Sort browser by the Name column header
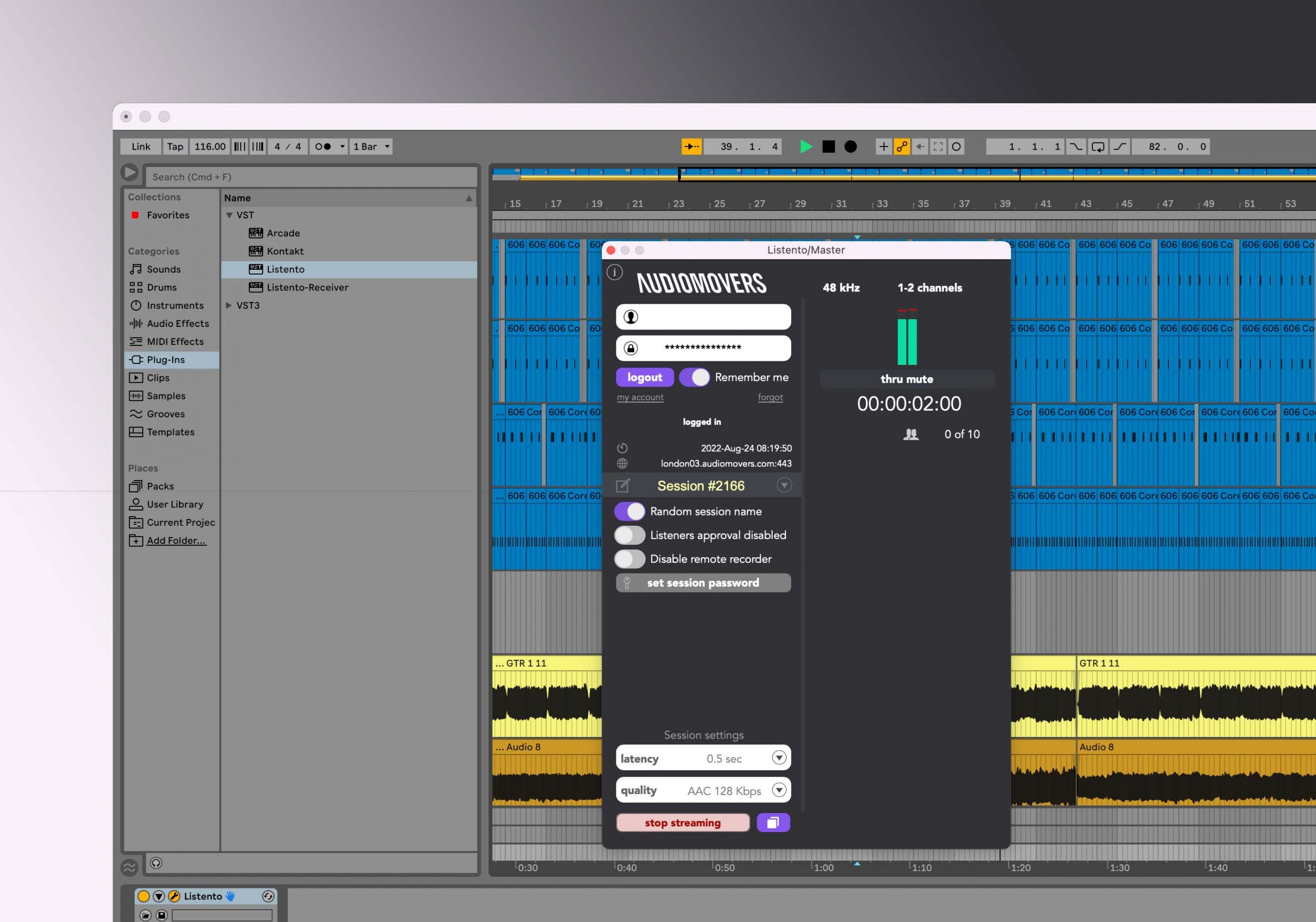 click(349, 198)
